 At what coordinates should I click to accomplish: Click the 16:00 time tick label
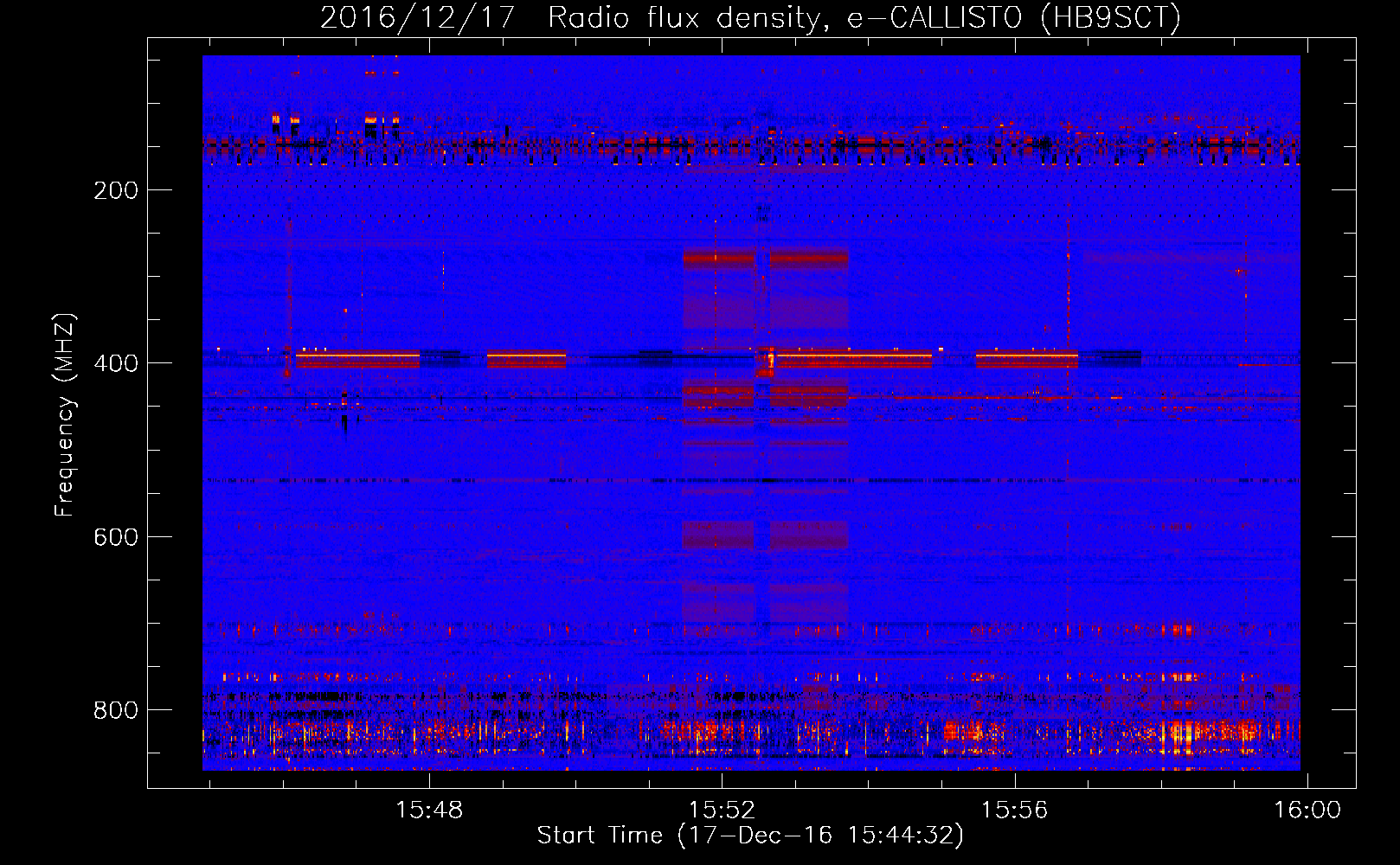click(1307, 810)
